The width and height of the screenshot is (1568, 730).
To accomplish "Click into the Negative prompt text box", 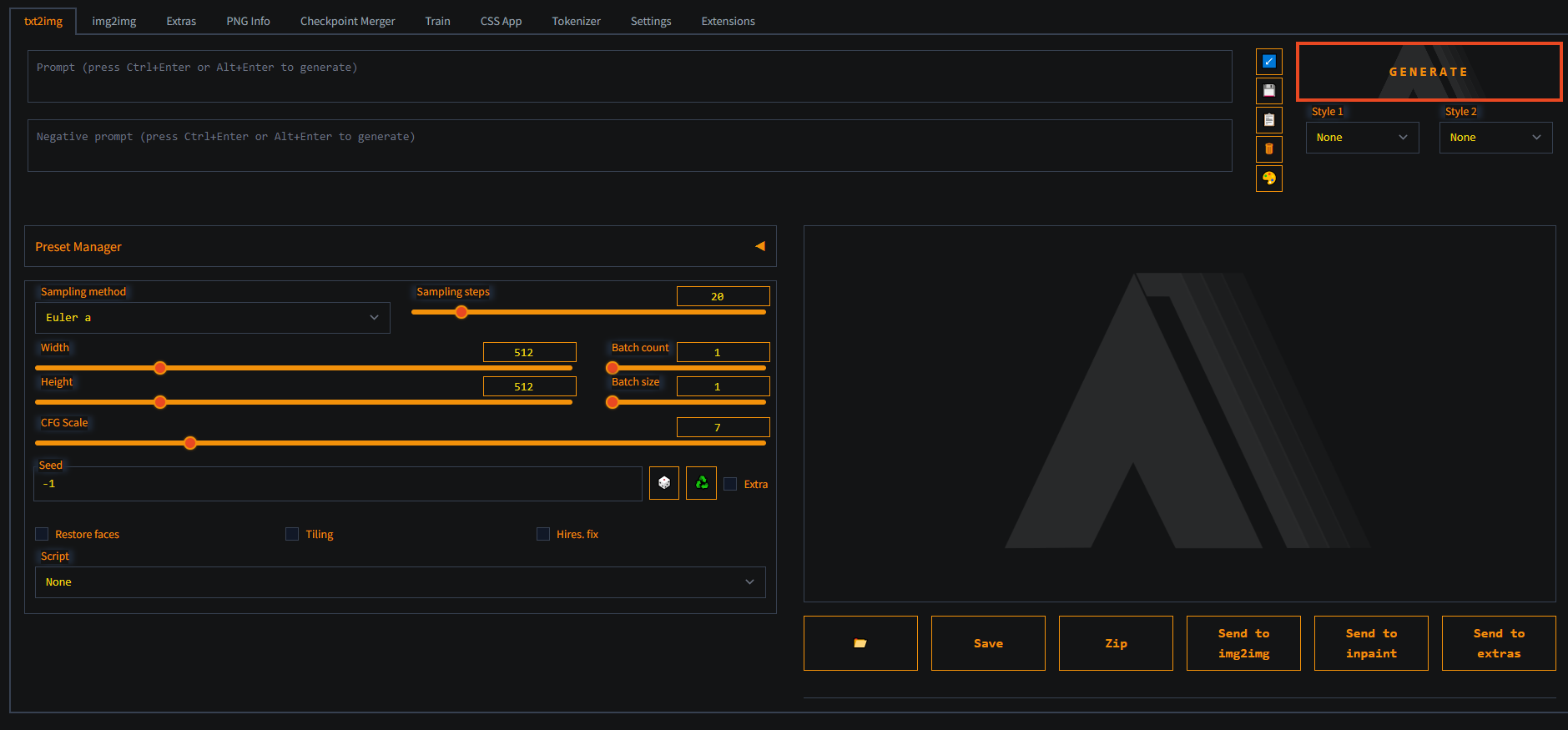I will point(630,145).
